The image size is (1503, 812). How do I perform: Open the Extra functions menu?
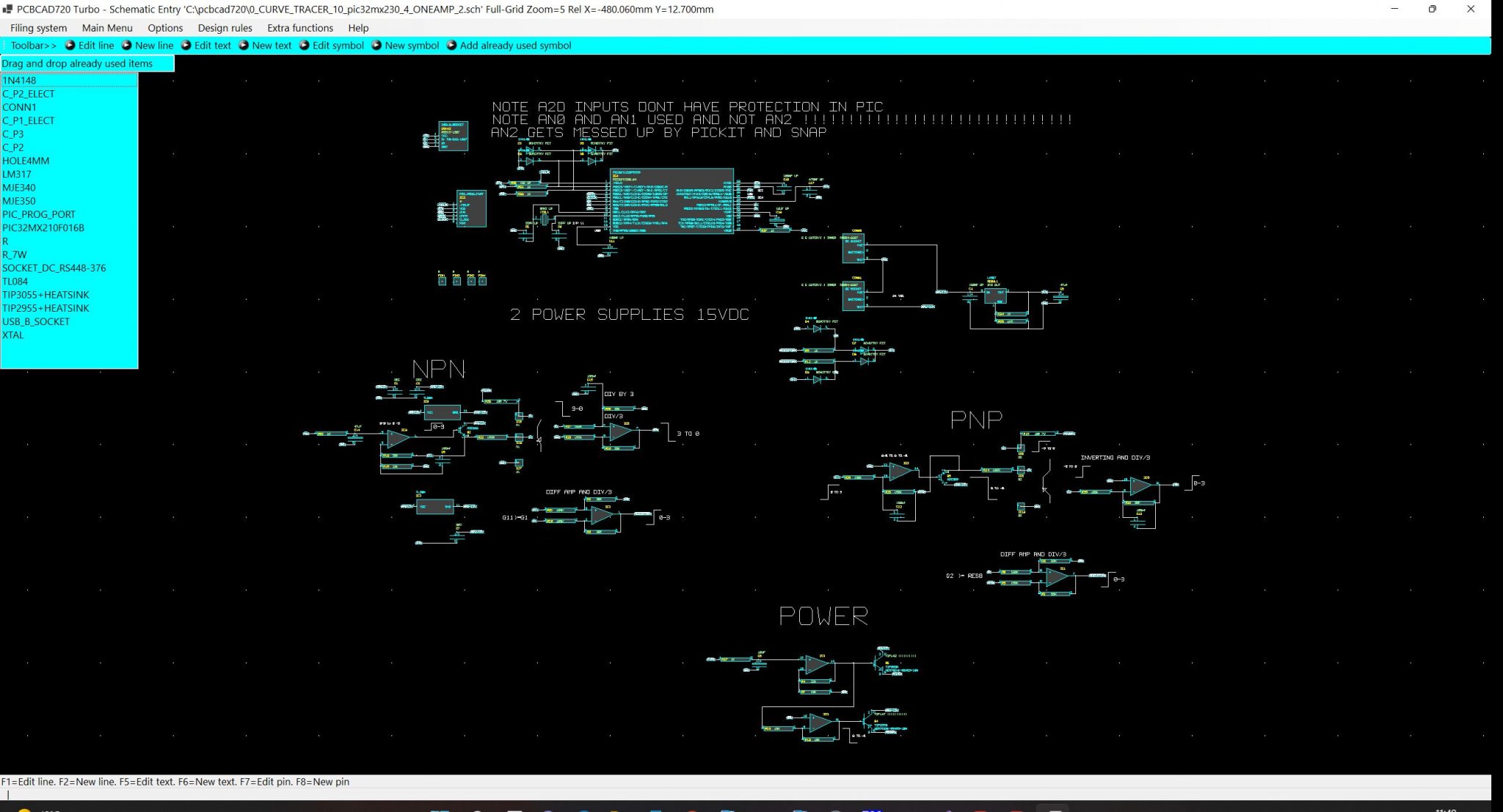300,28
